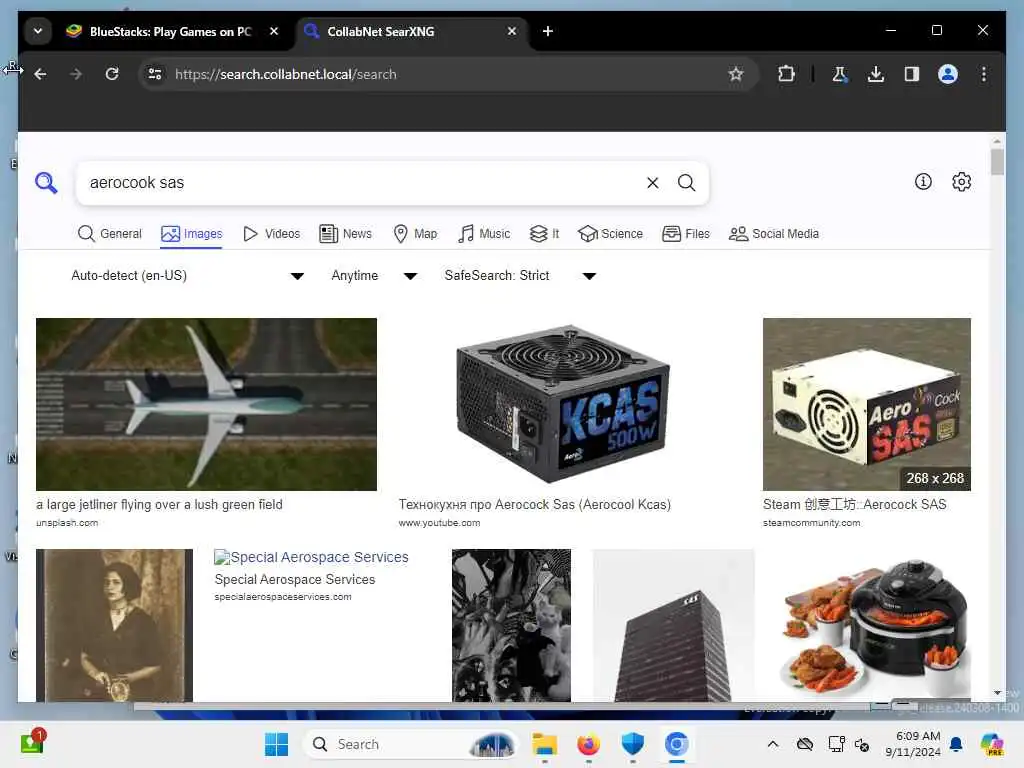
Task: View site information icon in address bar
Action: [155, 74]
